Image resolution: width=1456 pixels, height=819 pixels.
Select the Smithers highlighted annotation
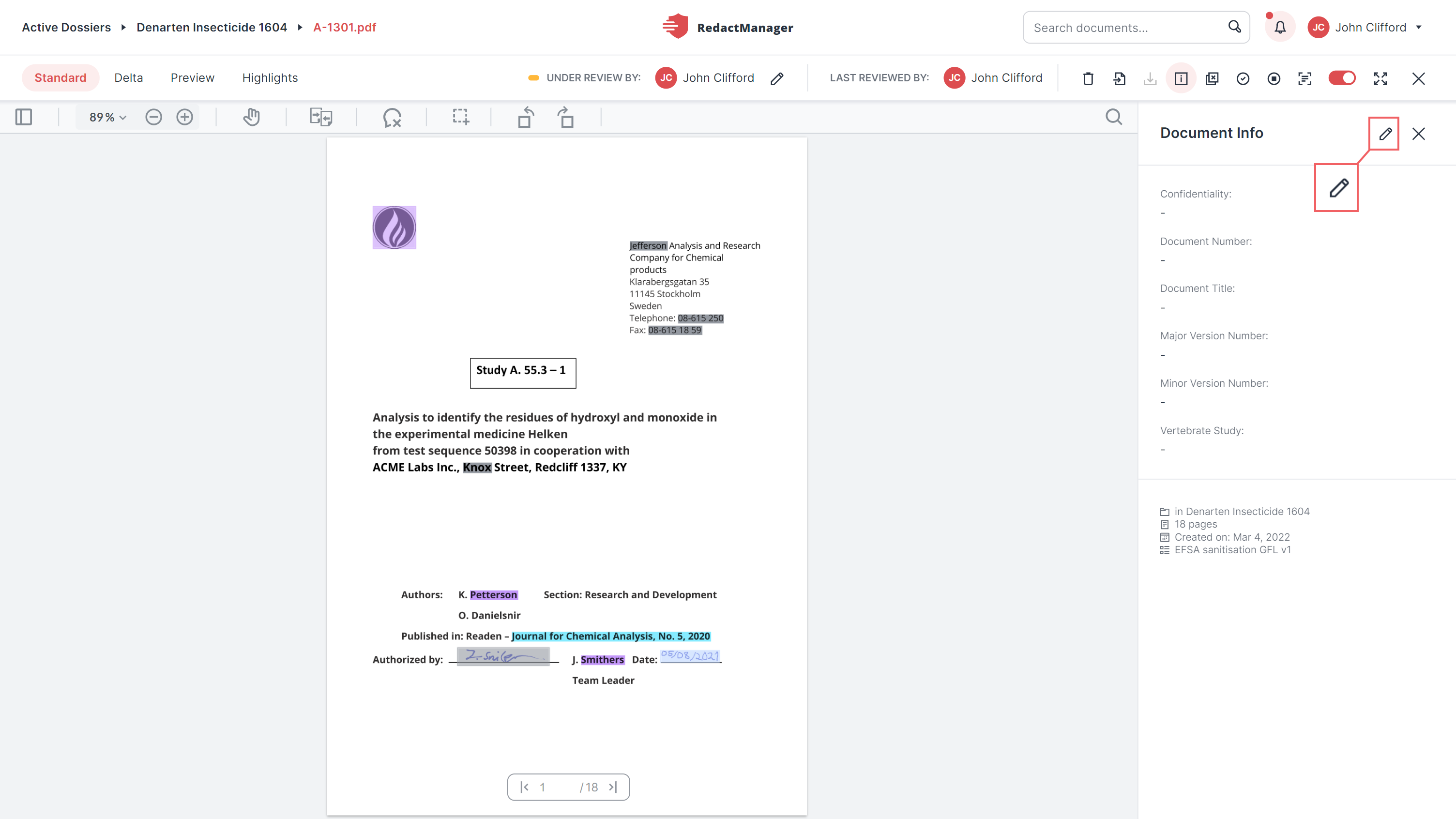(x=602, y=660)
